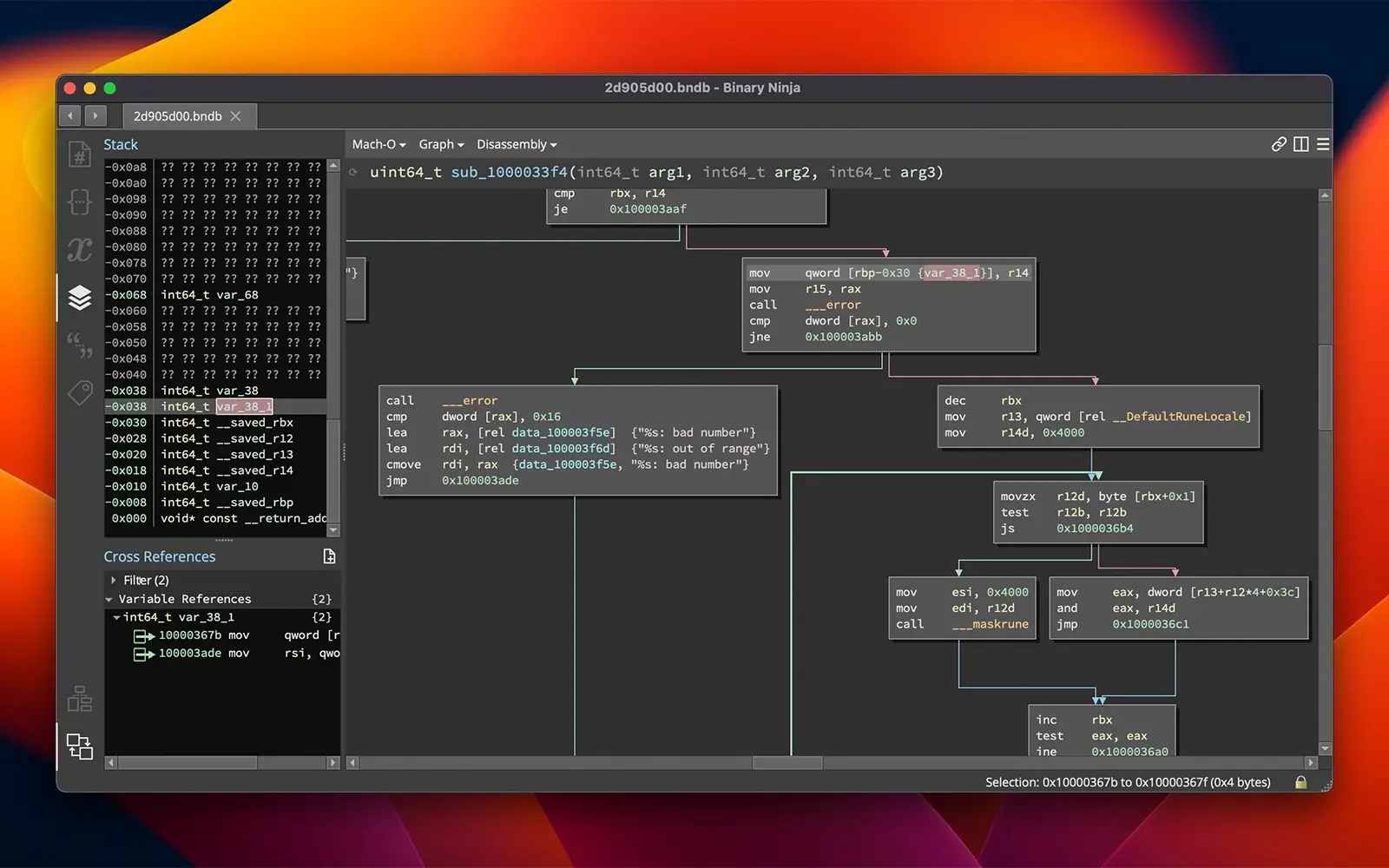Screen dimensions: 1389x868
Task: Follow the 0x100003abb address link
Action: pos(843,337)
